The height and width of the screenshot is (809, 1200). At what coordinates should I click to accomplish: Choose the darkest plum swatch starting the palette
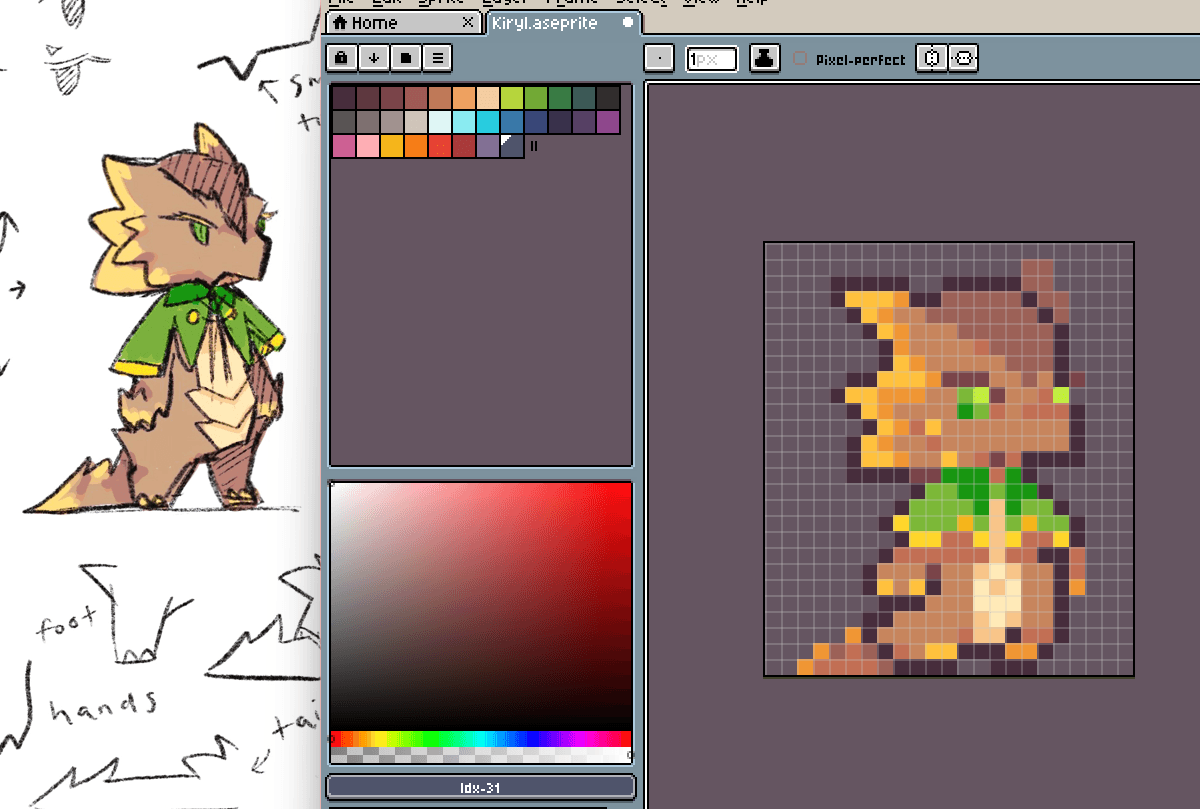344,98
